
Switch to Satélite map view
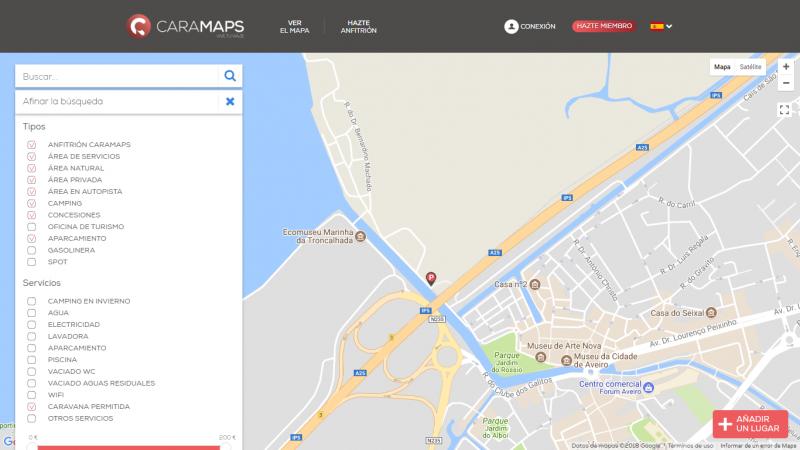(x=750, y=67)
